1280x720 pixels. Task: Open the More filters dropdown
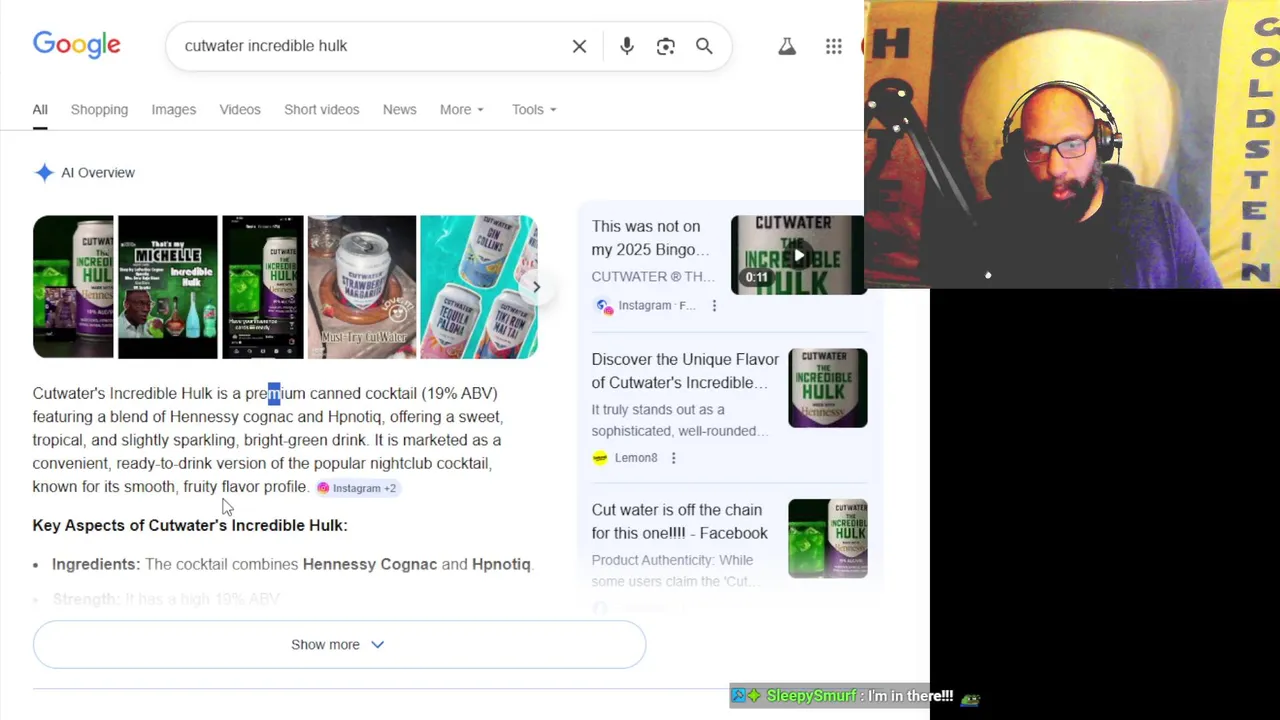(461, 109)
